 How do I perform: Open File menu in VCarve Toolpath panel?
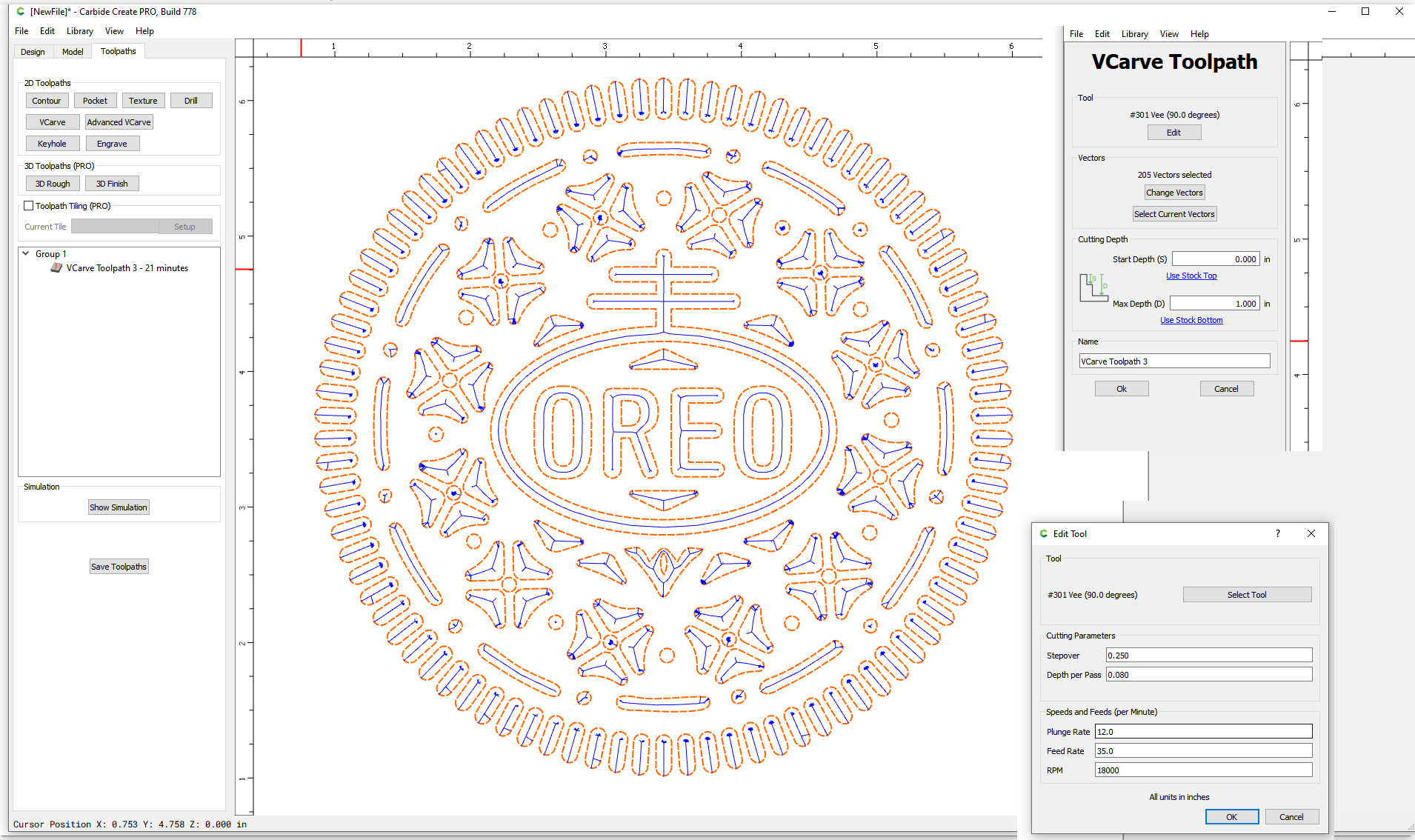coord(1076,34)
